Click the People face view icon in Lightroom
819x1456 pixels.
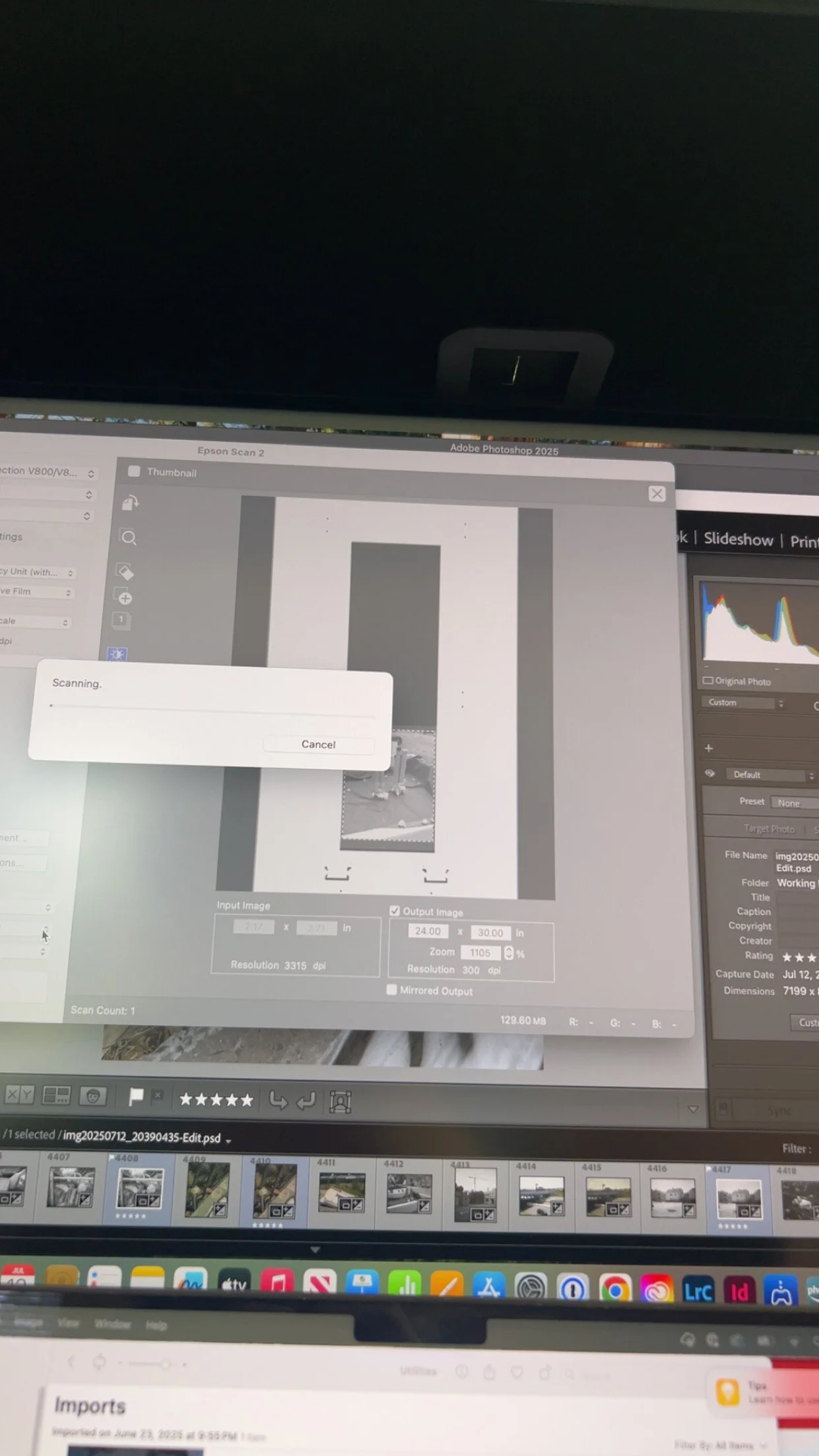(x=93, y=1097)
